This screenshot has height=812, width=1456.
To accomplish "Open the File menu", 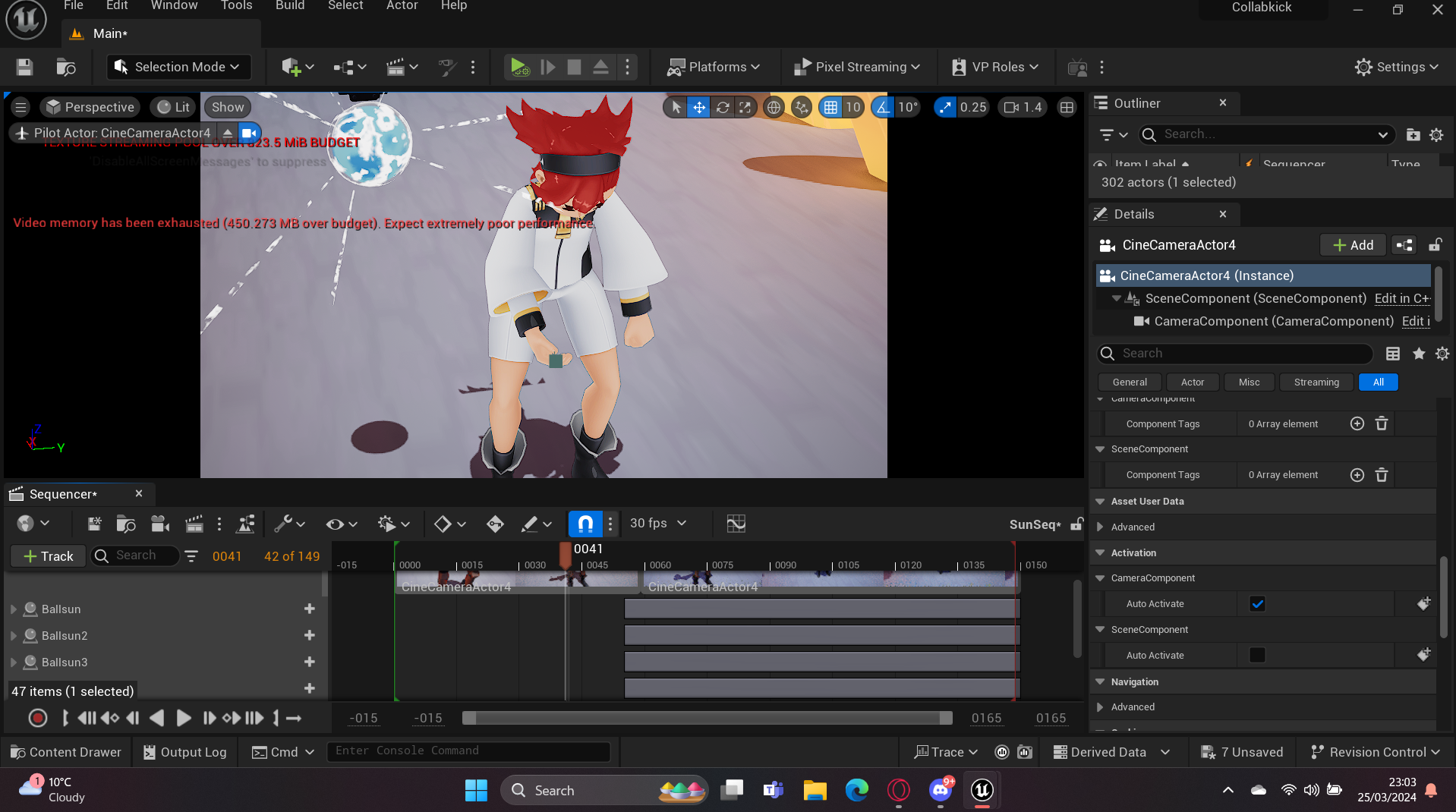I will pyautogui.click(x=74, y=6).
